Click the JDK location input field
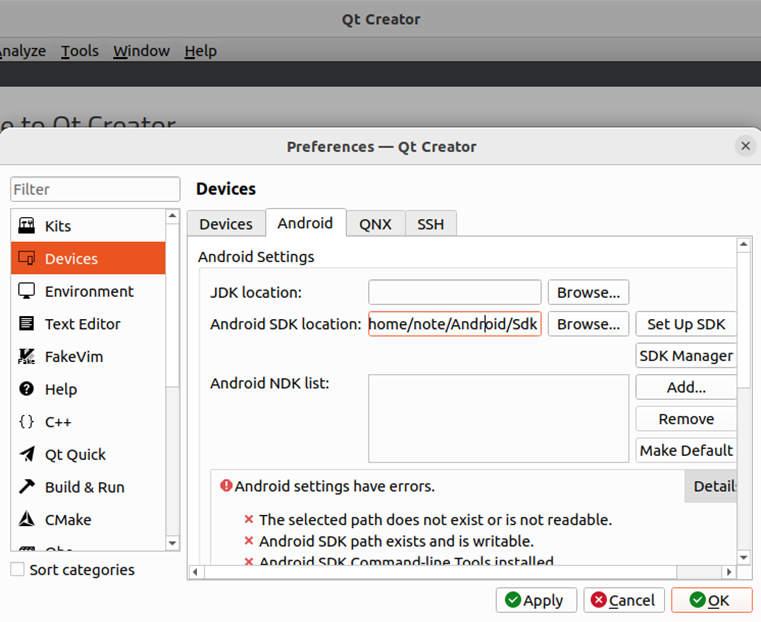Screen dimensions: 761x622 (455, 293)
